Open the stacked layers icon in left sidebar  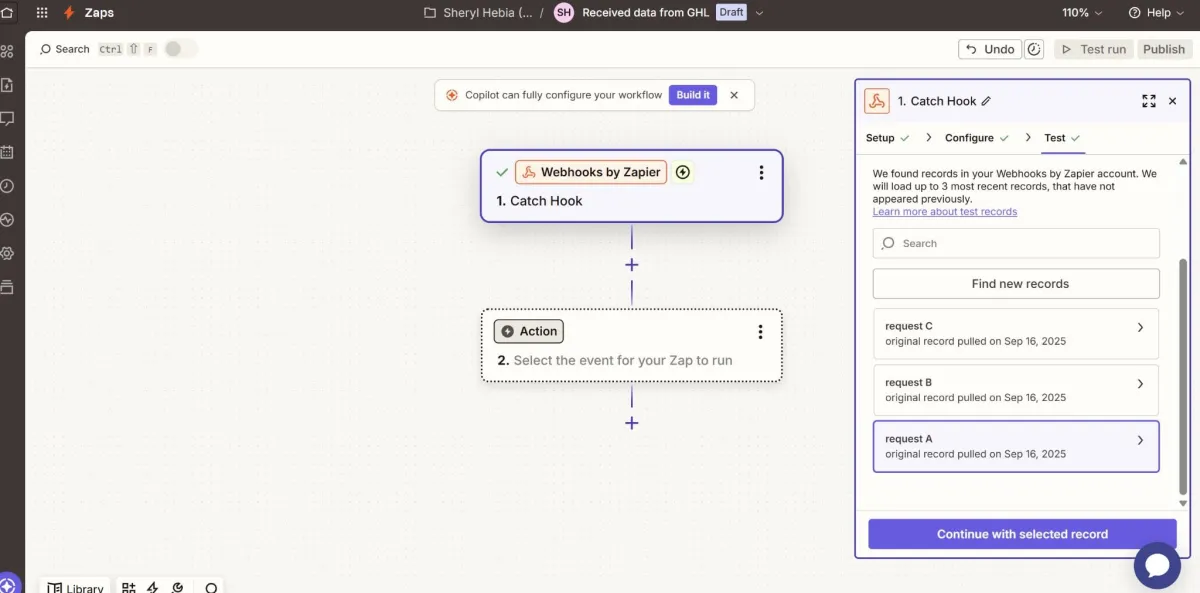coord(7,287)
